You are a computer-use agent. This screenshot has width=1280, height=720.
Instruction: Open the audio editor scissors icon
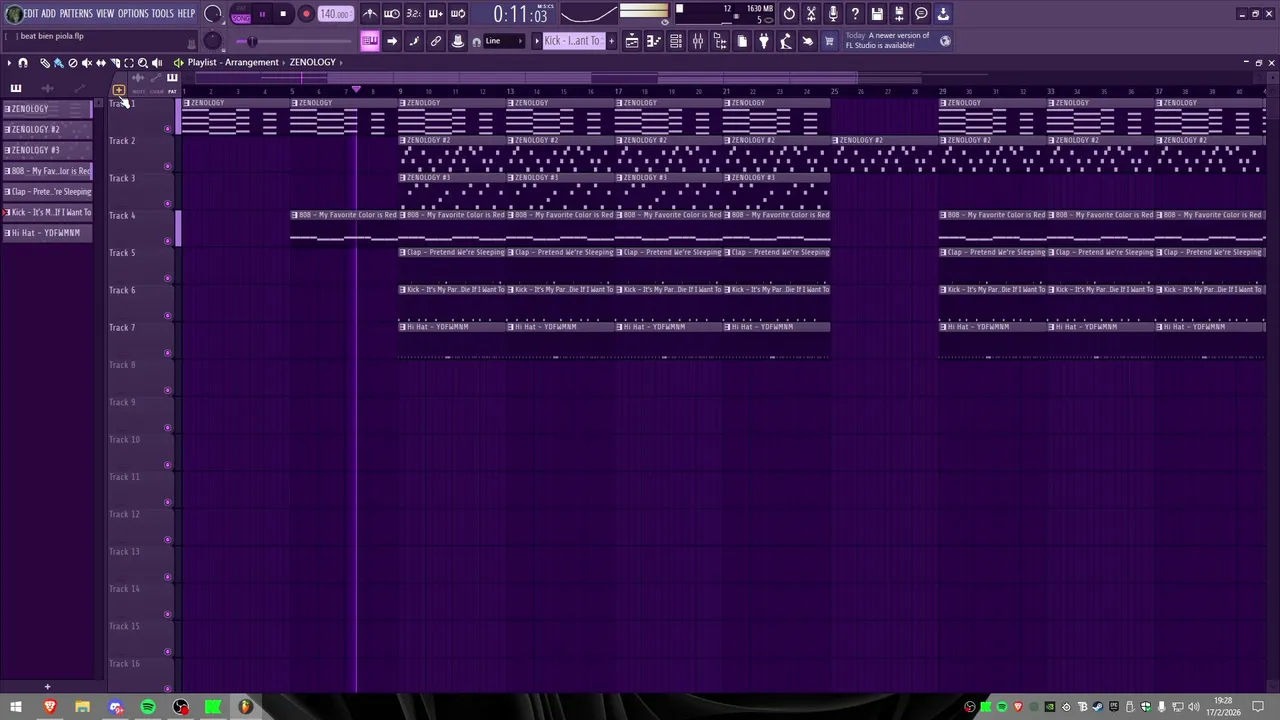click(x=811, y=14)
